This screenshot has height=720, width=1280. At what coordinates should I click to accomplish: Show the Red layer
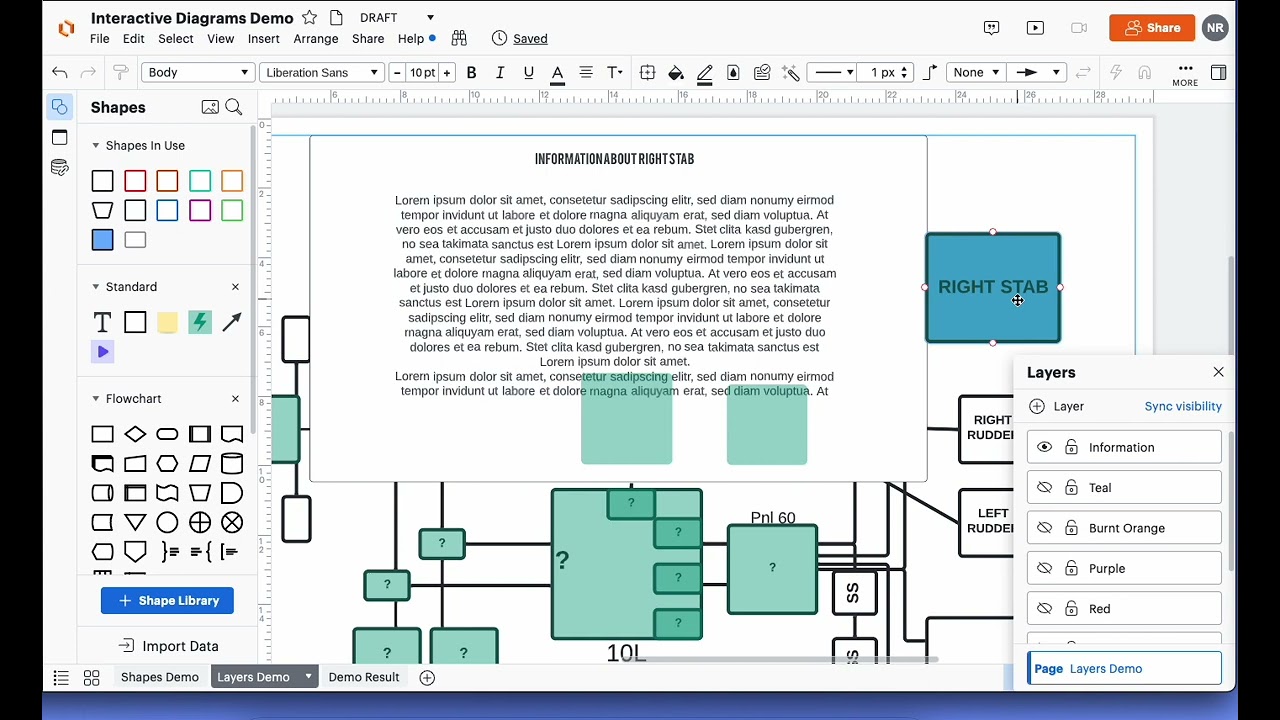coord(1044,608)
